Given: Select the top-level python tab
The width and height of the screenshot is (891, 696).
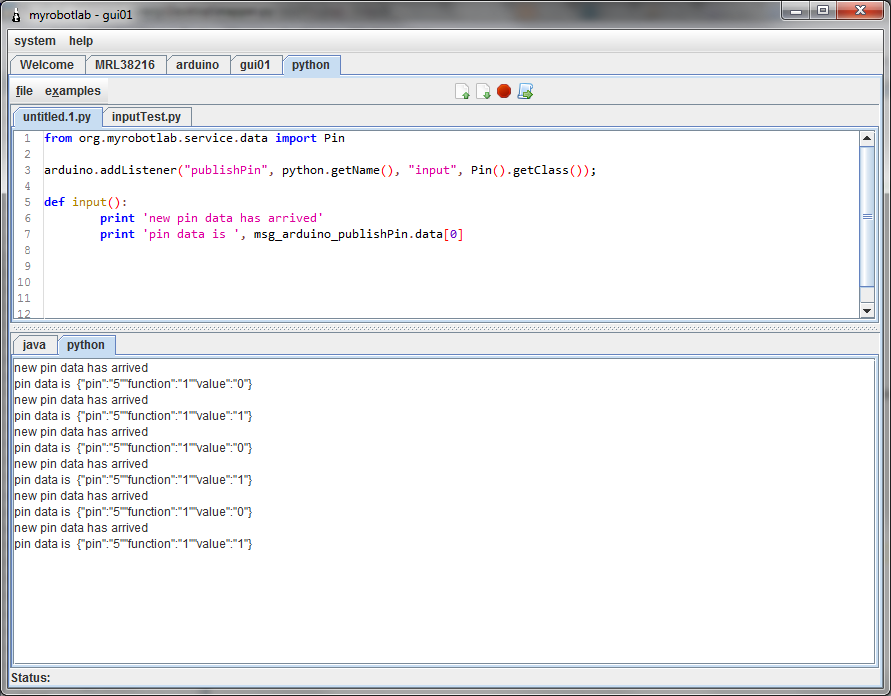Looking at the screenshot, I should pos(311,65).
